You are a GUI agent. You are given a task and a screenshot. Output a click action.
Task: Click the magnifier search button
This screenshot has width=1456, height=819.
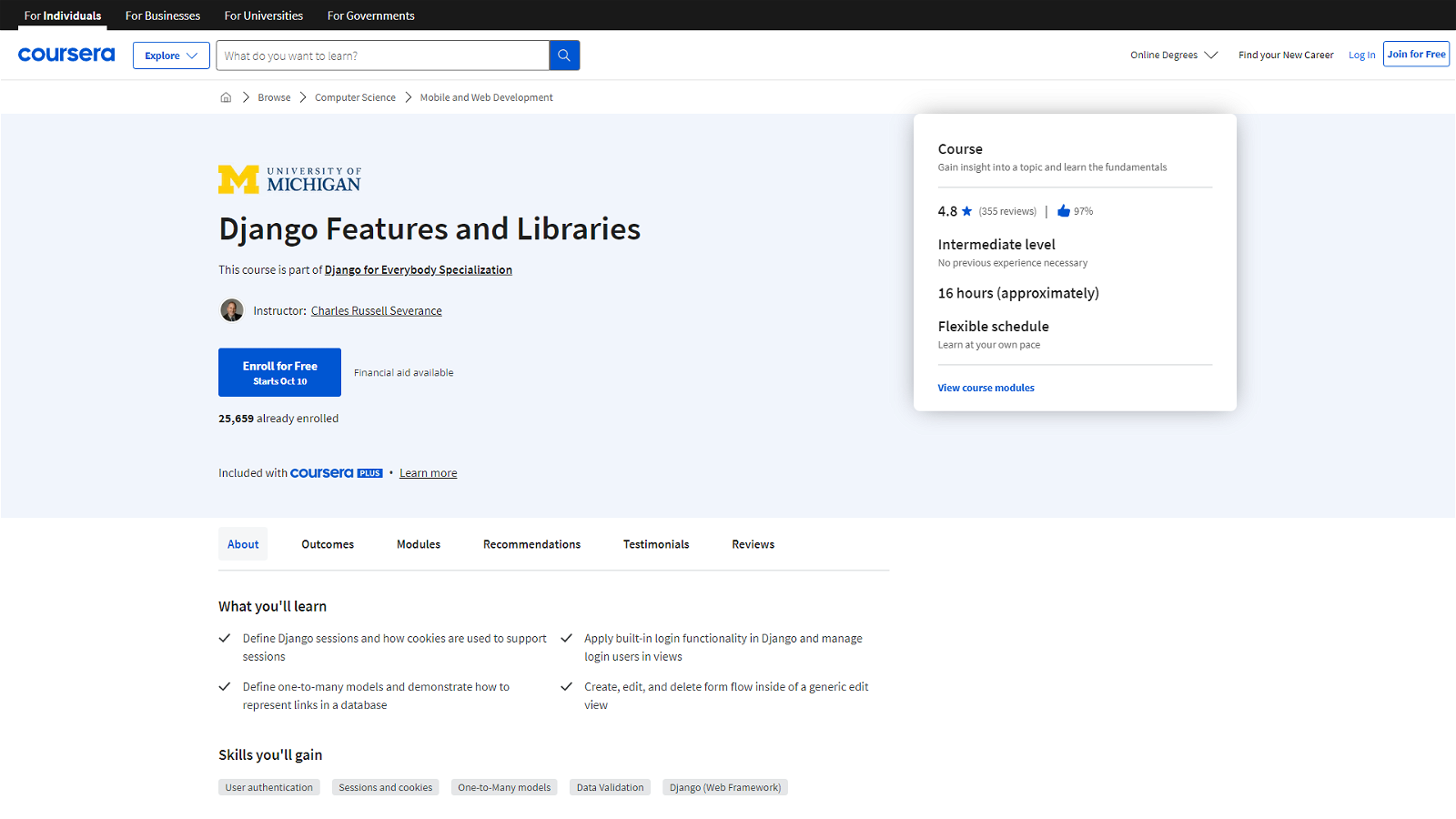564,56
